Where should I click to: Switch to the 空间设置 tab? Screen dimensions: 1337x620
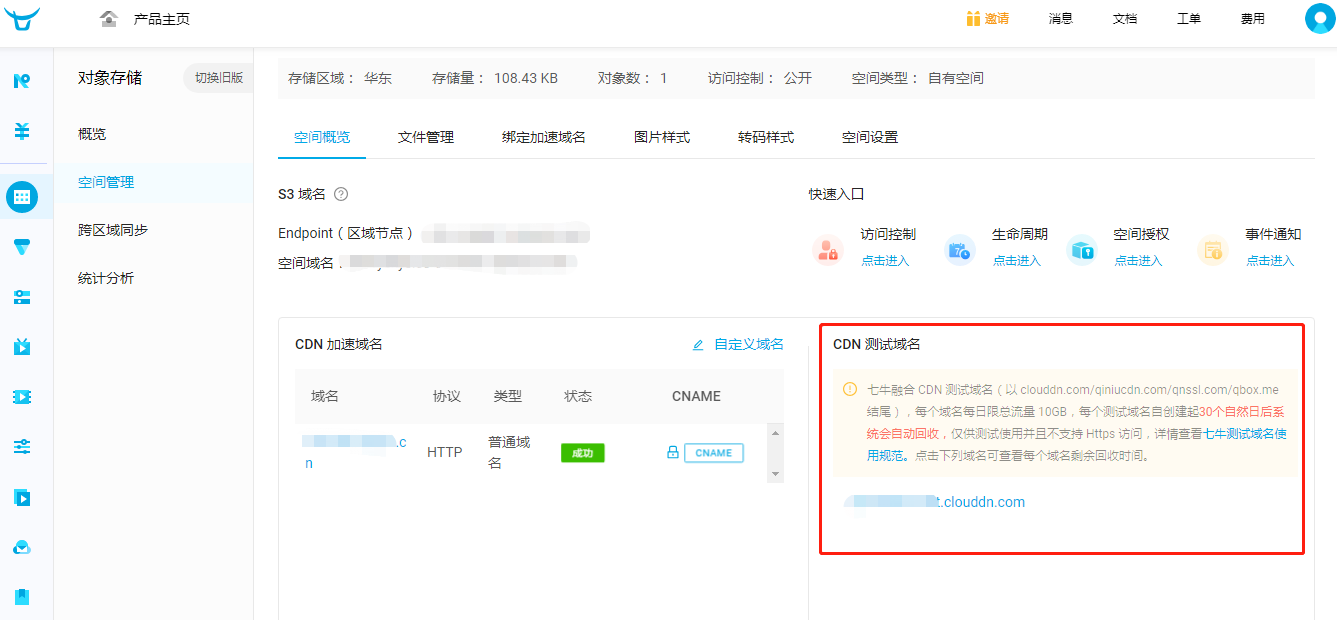click(x=870, y=137)
